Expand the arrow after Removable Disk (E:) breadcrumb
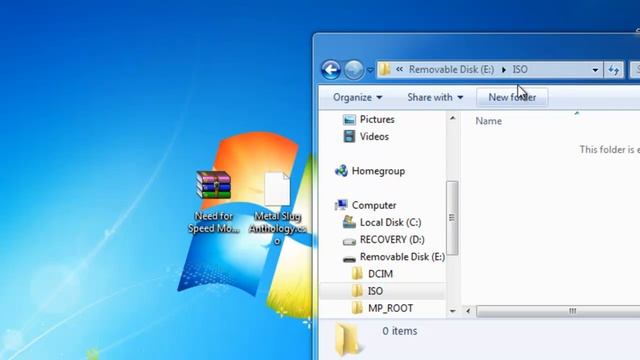The height and width of the screenshot is (360, 640). [504, 70]
